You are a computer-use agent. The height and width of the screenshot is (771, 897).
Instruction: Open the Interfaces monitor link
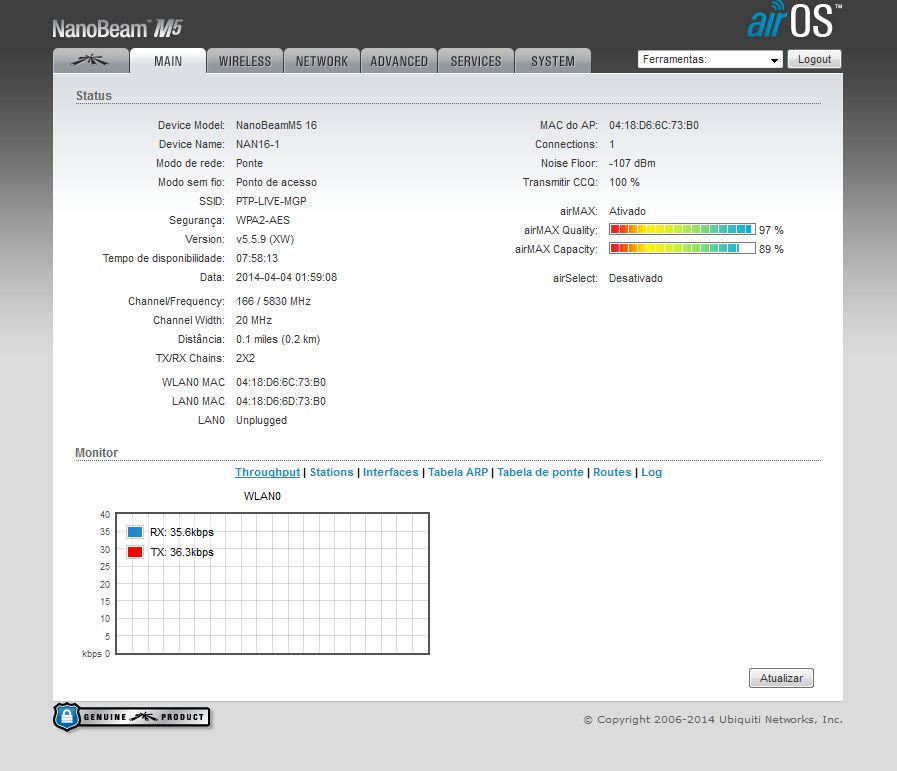click(391, 472)
